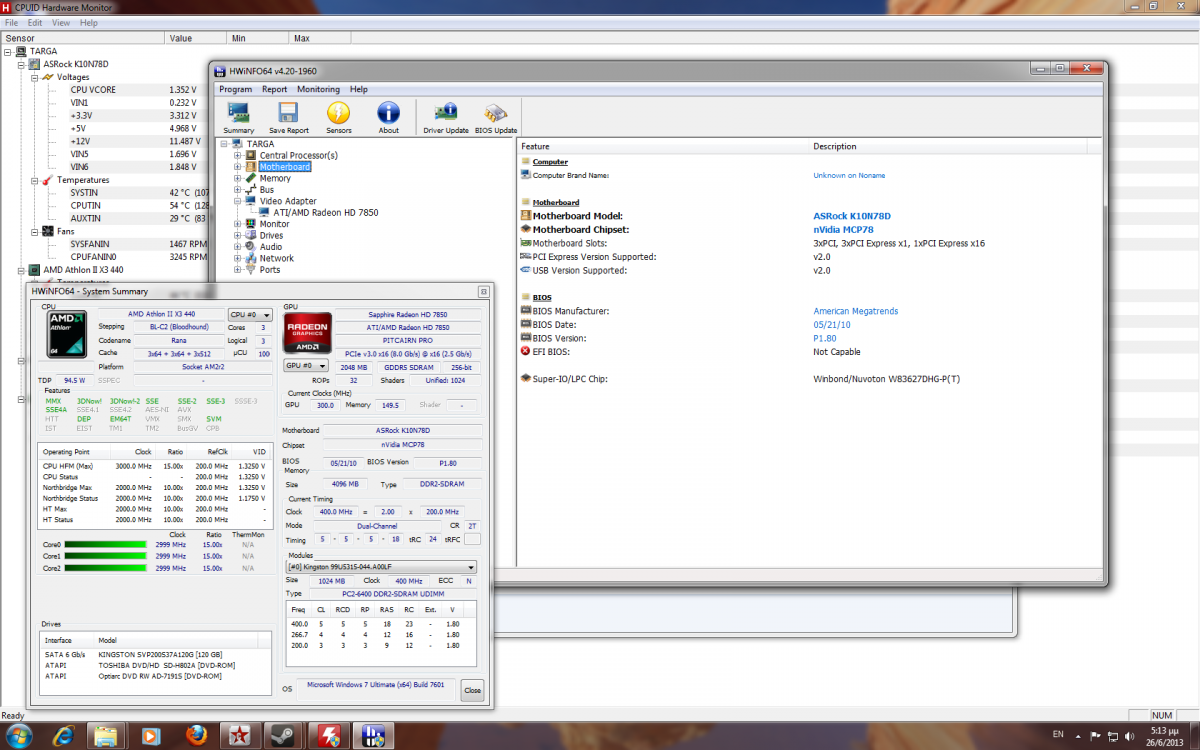Collapse the ASRock K10N78D node in HWMonitor
The width and height of the screenshot is (1200, 750).
(22, 64)
